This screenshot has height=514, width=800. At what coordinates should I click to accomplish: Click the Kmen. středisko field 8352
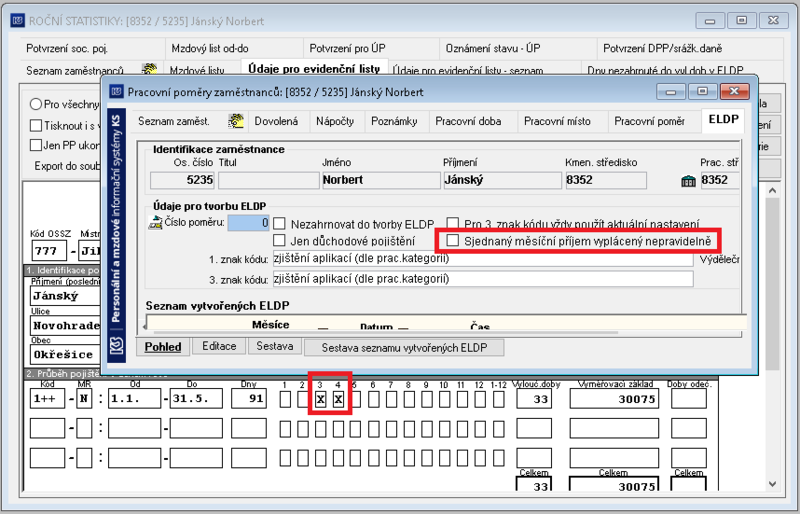(606, 180)
